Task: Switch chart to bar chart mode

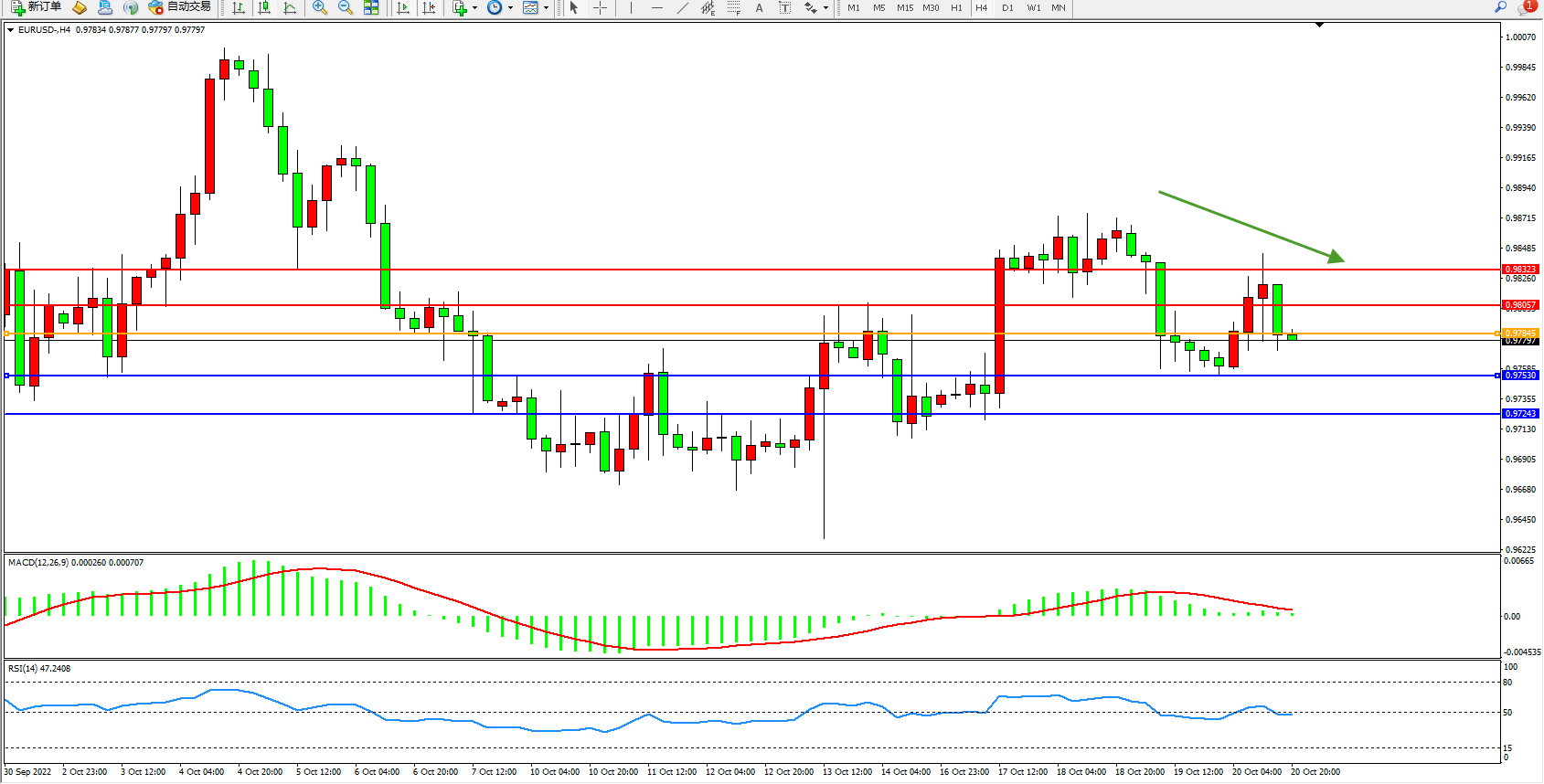Action: 239,7
